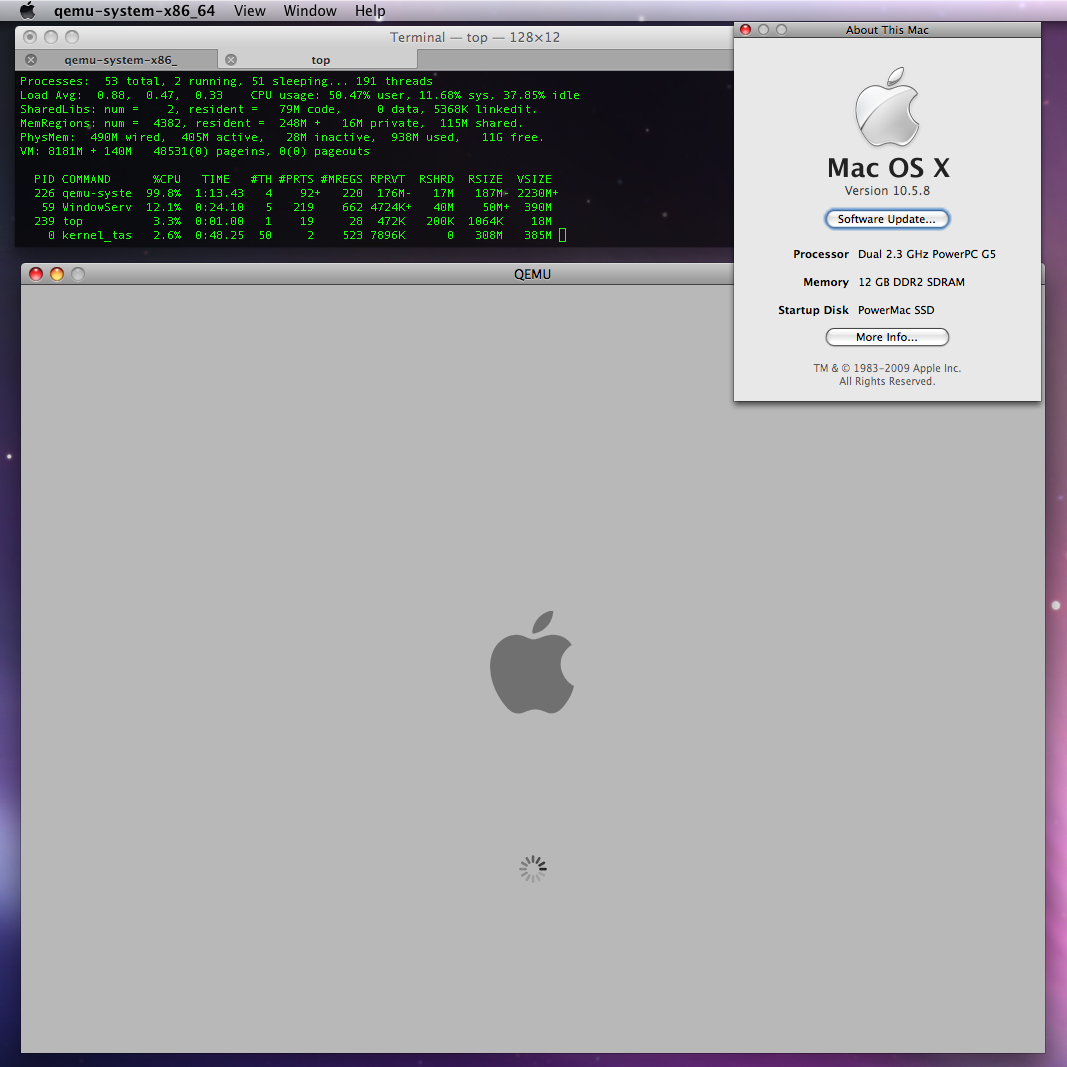
Task: Click Dual 2.3 GHz PowerPC G5 processor value
Action: point(926,254)
